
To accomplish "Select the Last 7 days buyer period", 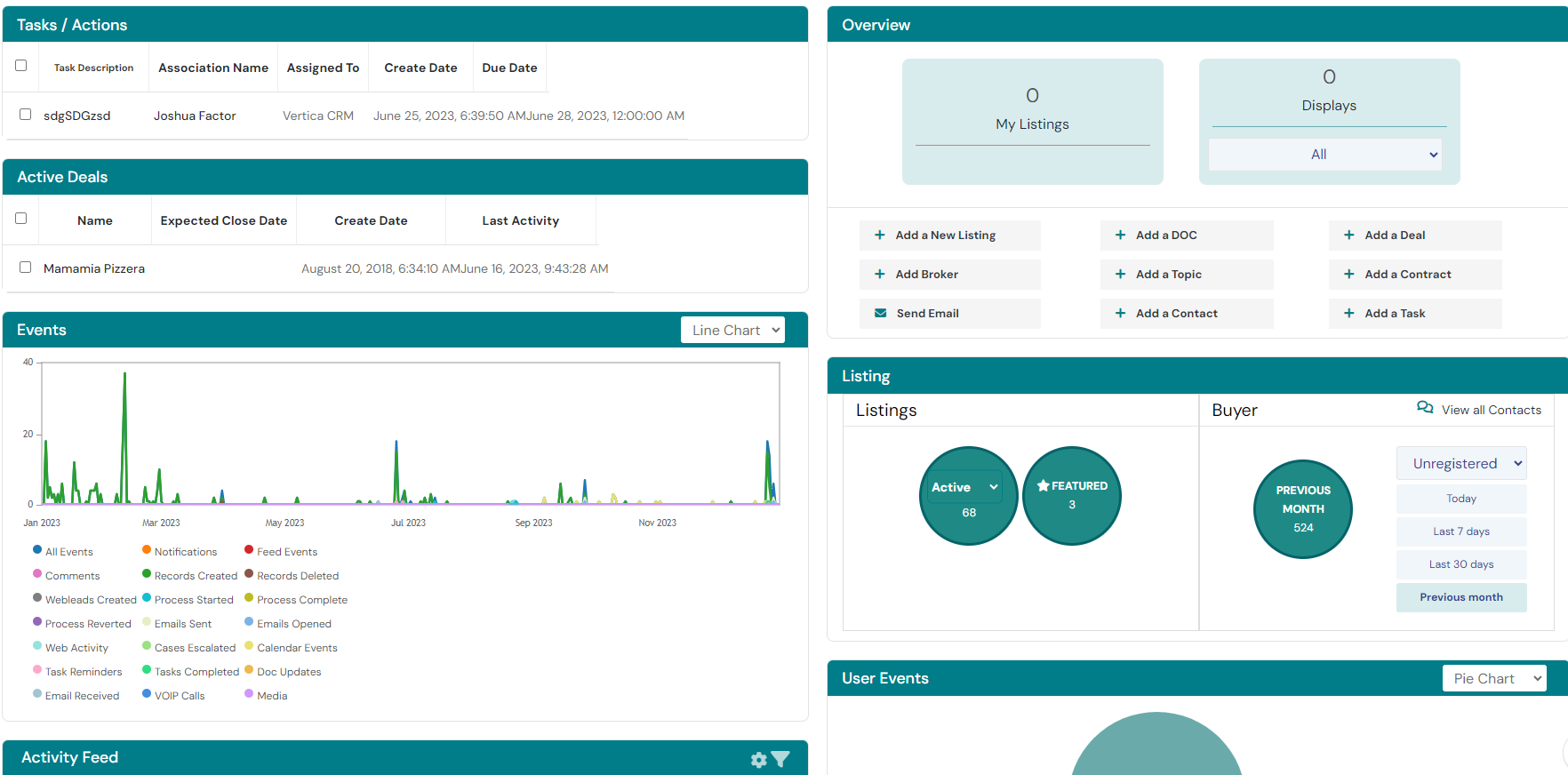I will tap(1461, 531).
